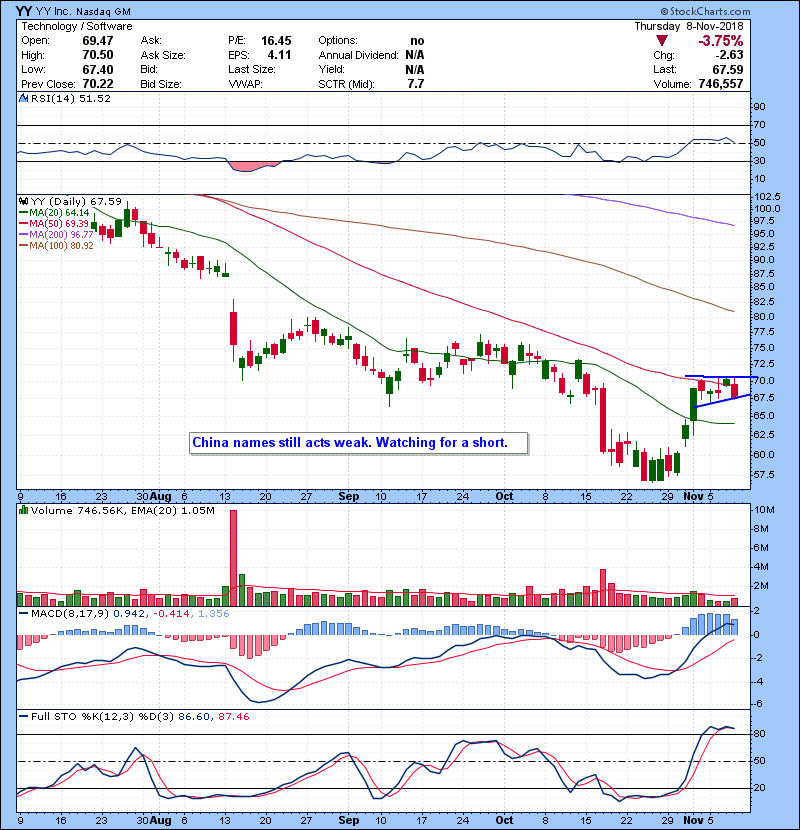
Task: Click the YY ticker symbol in header
Action: pos(23,11)
